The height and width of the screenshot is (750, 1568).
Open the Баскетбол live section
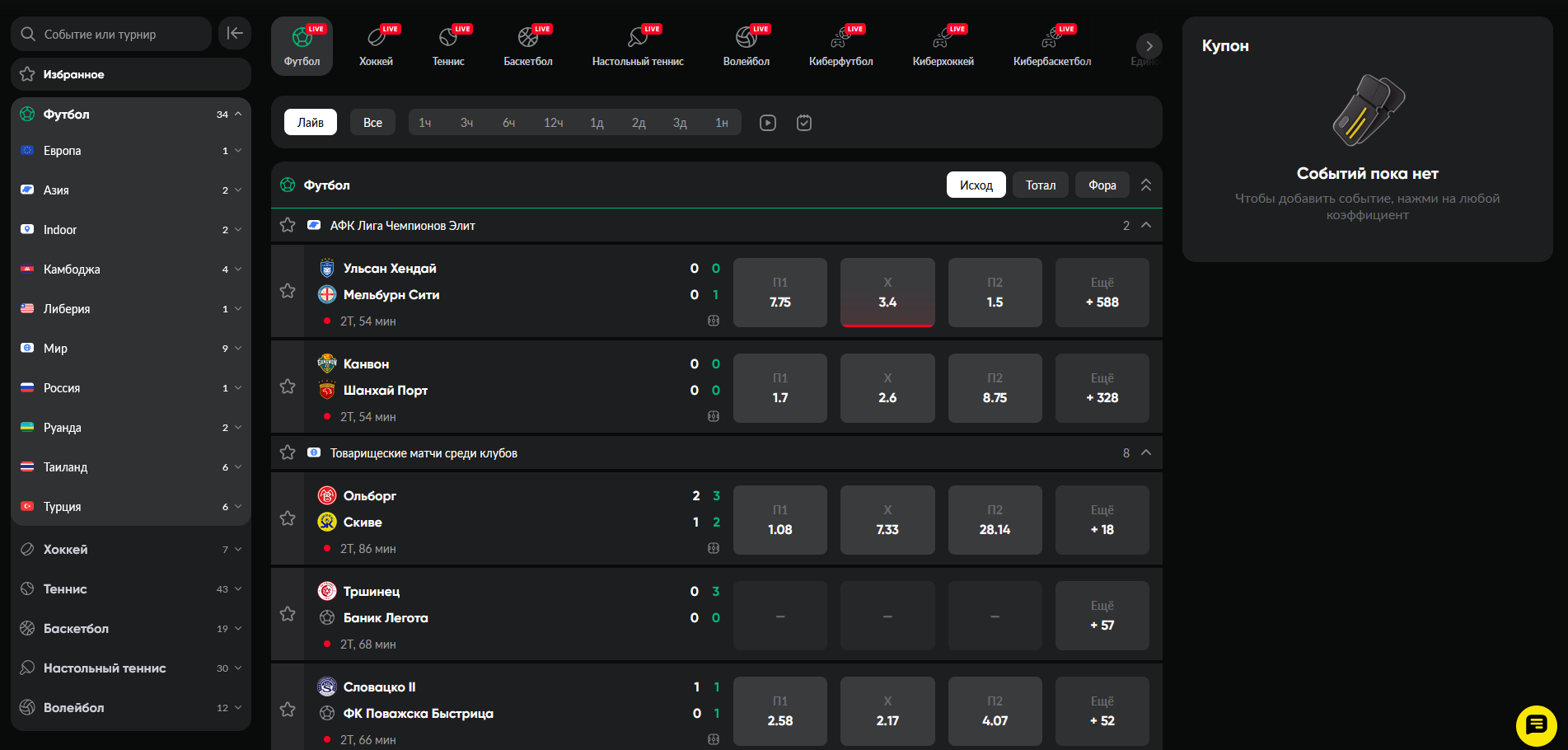[x=528, y=45]
